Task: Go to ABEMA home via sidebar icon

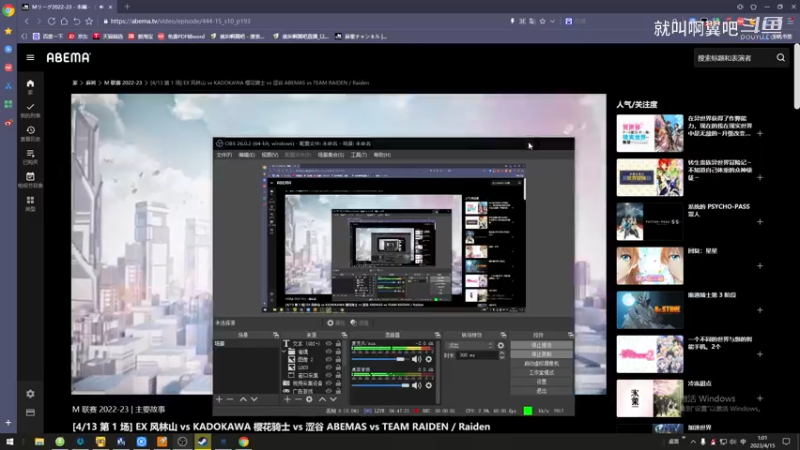Action: pos(30,84)
